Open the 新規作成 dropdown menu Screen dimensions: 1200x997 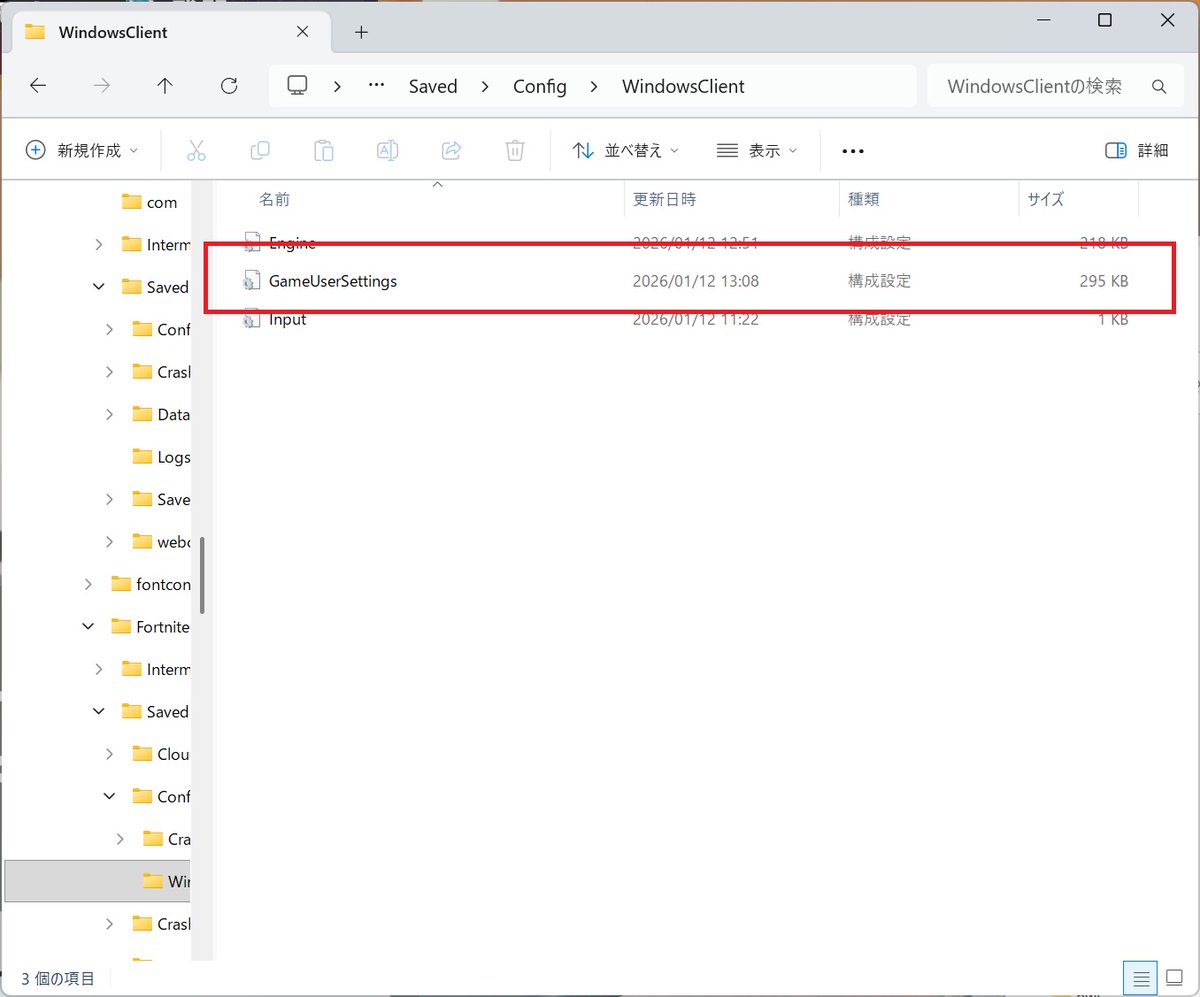81,151
